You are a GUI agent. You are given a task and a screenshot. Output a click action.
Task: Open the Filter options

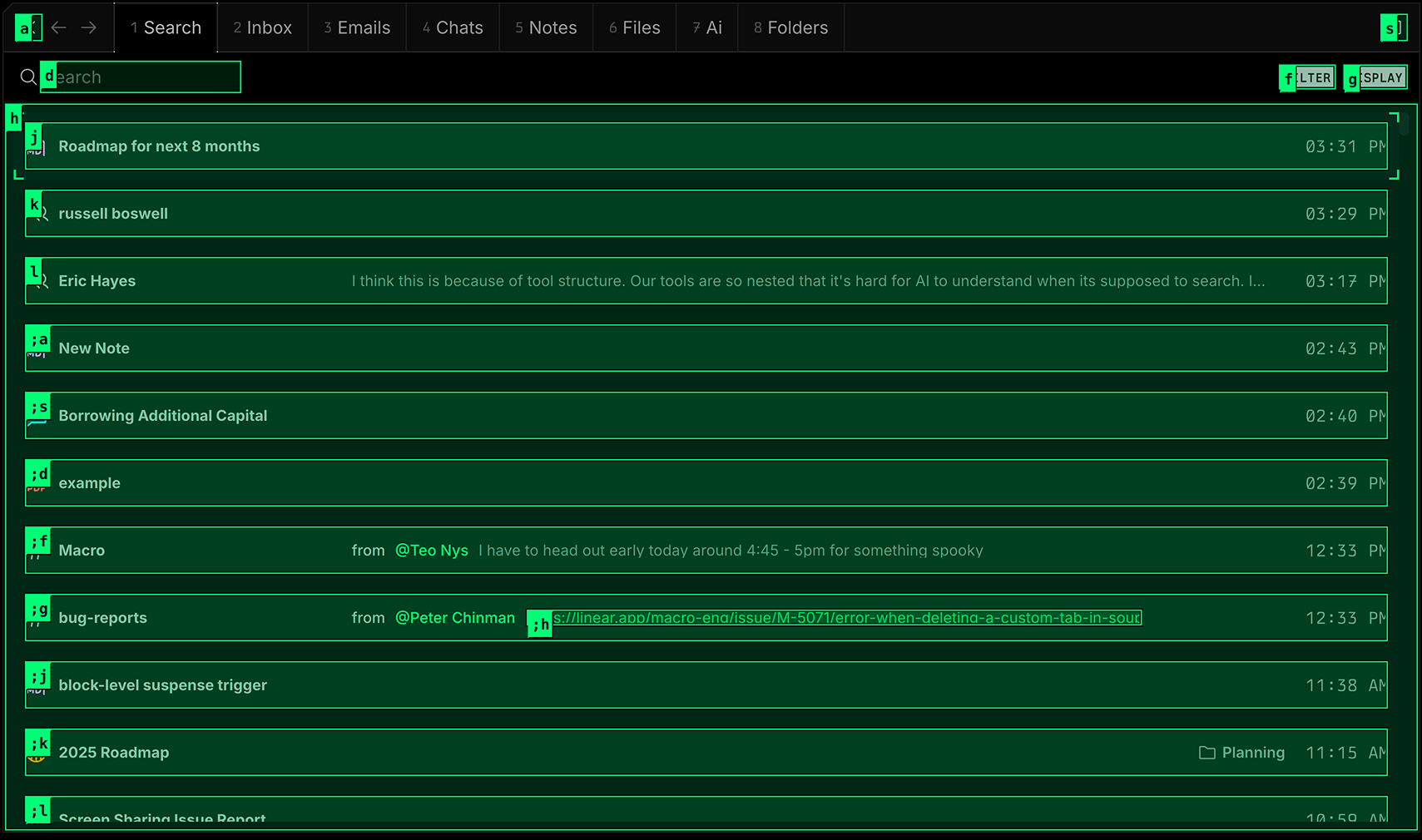(x=1308, y=78)
